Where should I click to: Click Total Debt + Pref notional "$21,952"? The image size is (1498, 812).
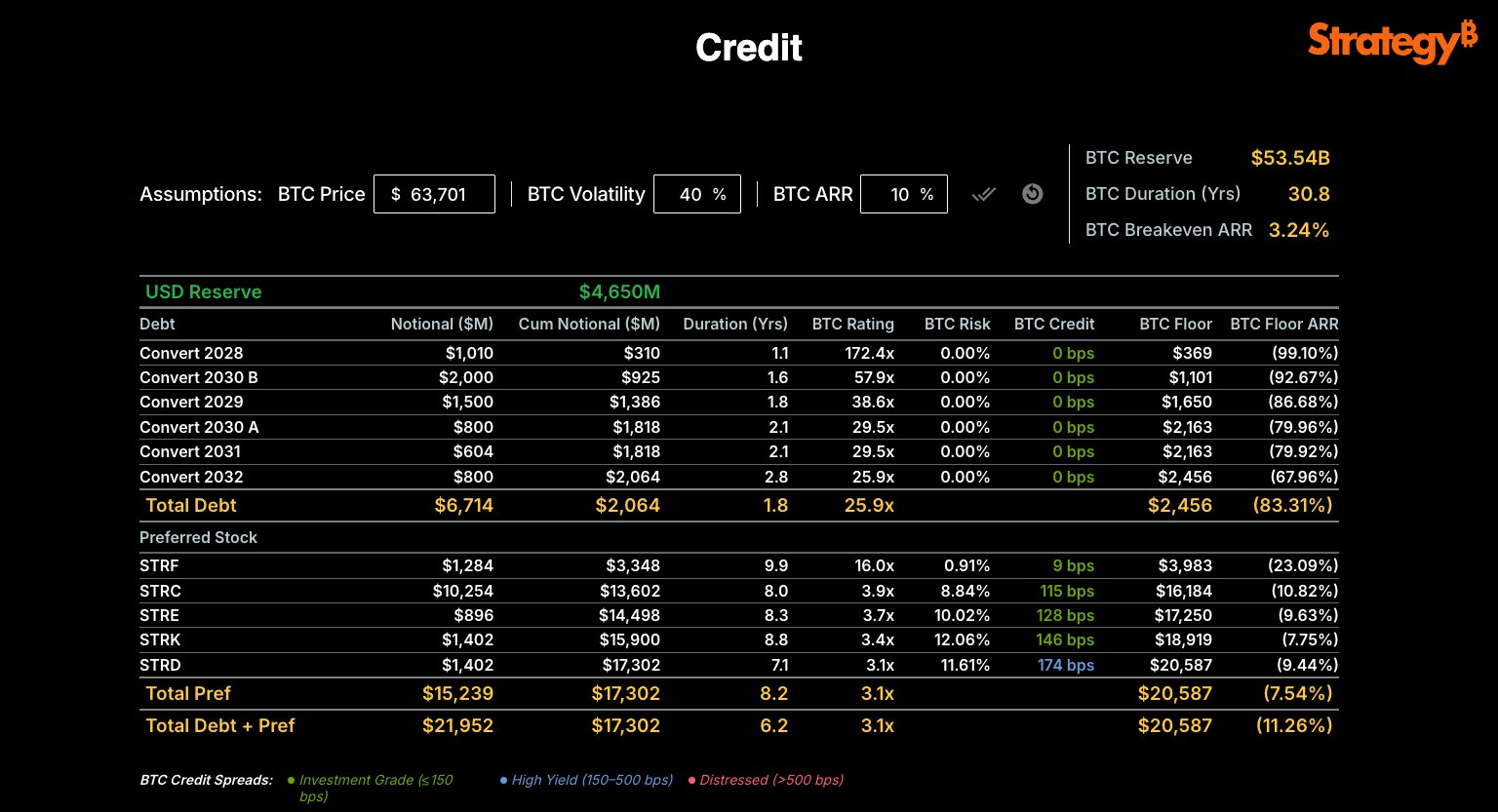click(x=457, y=725)
